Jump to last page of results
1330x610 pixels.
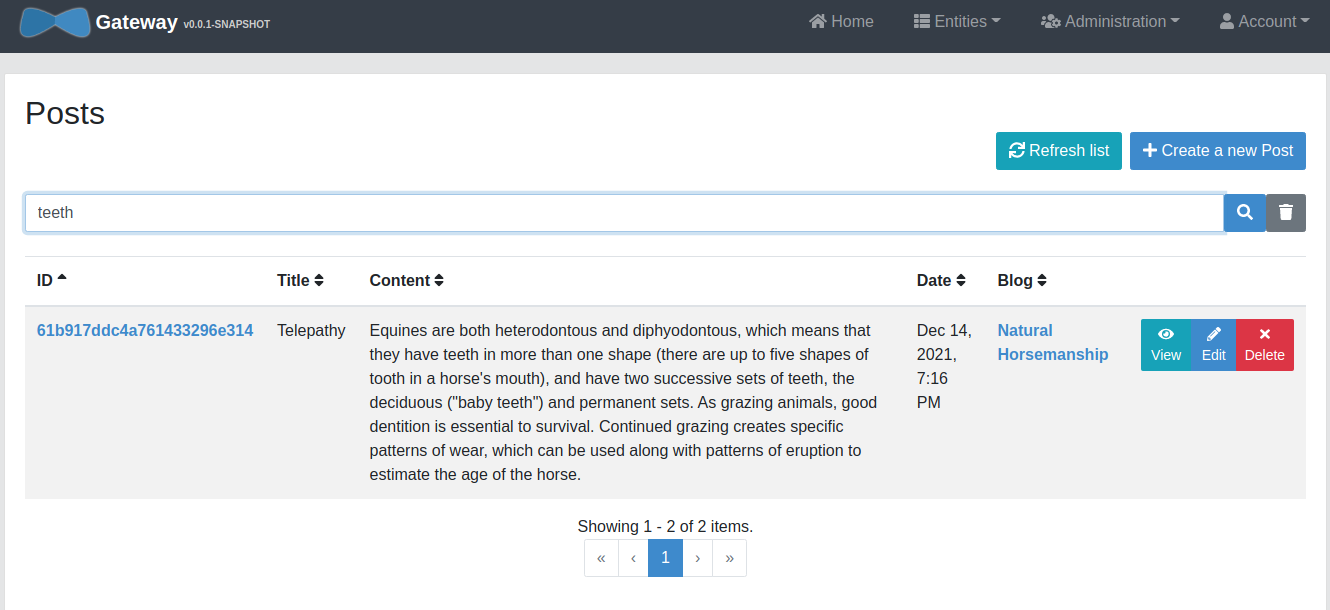click(729, 558)
